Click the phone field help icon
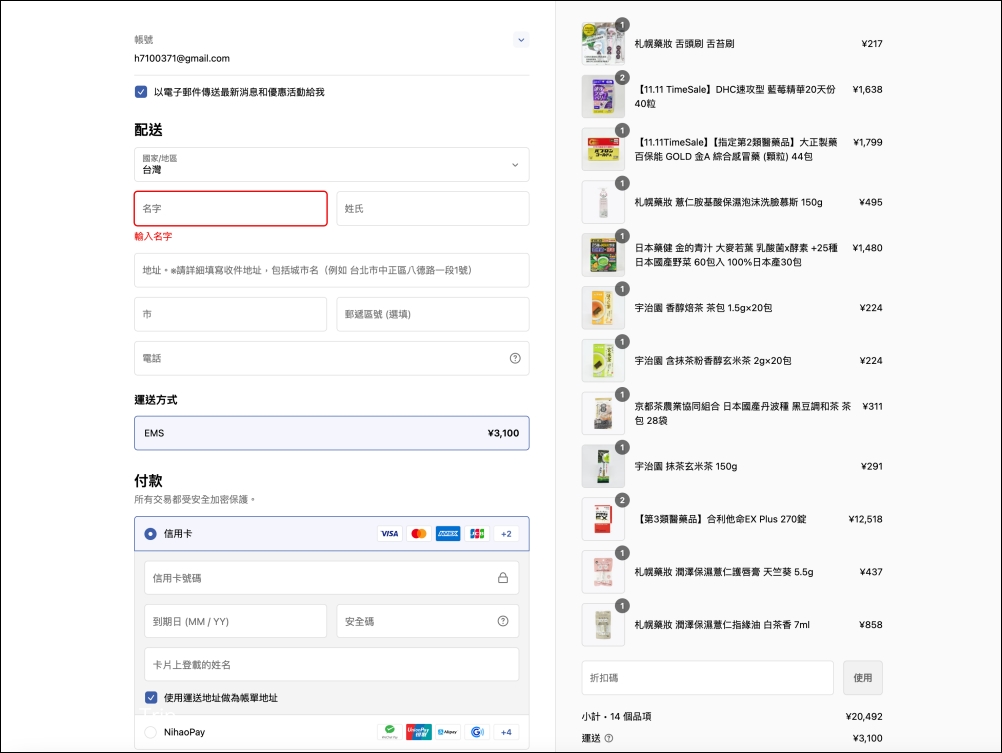 pos(515,358)
